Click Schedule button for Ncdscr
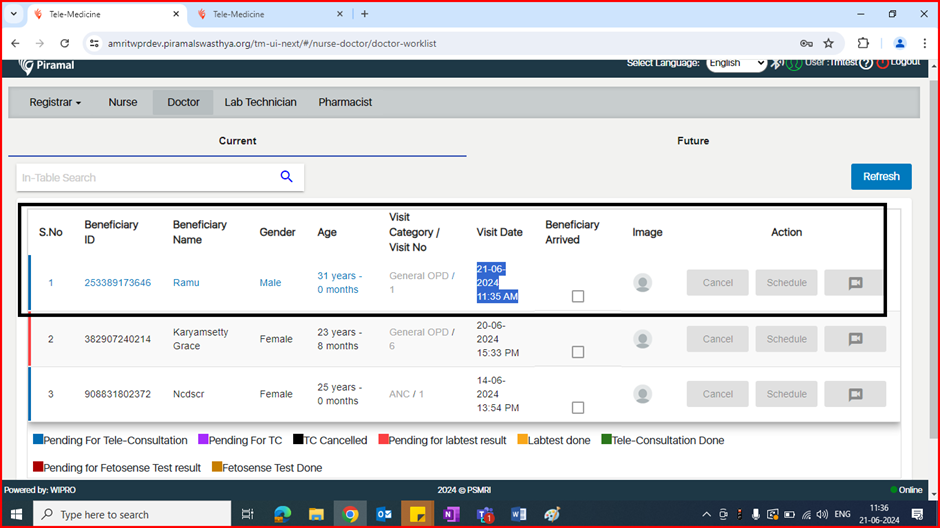Screen dimensions: 940x528 click(786, 394)
